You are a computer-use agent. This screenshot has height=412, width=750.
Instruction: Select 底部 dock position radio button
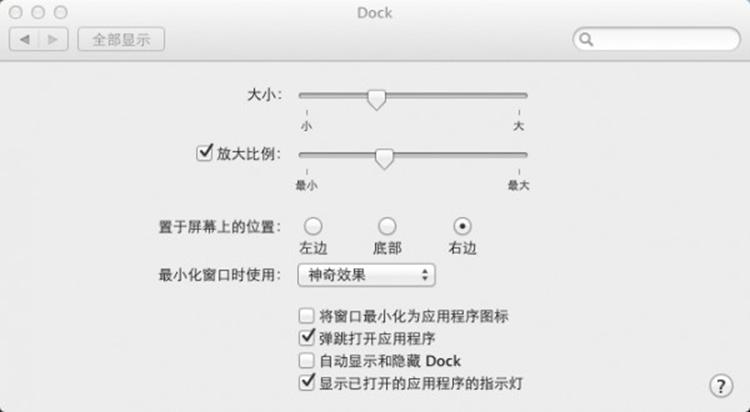click(x=387, y=226)
